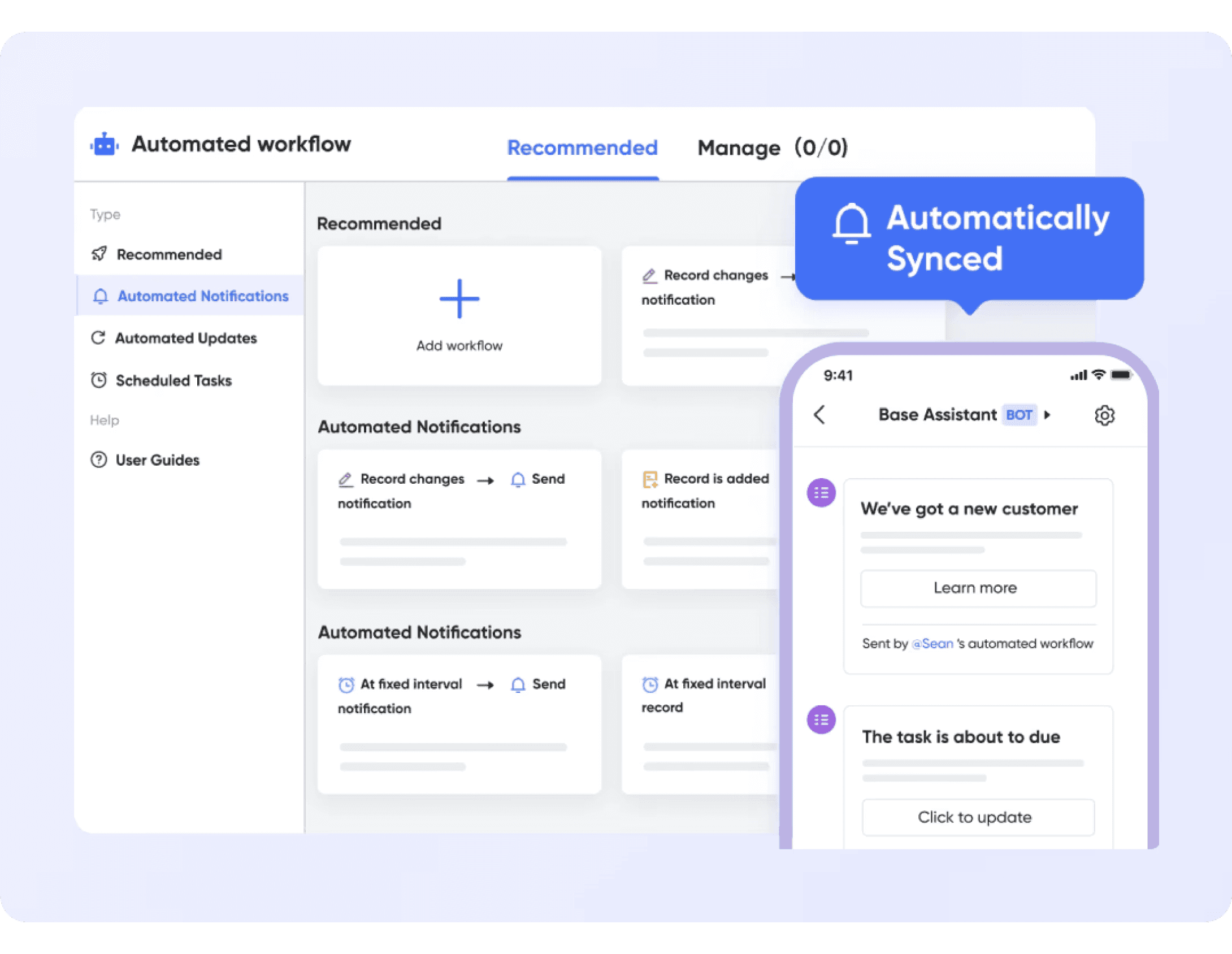Open the @Sean mention link
The image size is (1232, 954).
tap(932, 644)
